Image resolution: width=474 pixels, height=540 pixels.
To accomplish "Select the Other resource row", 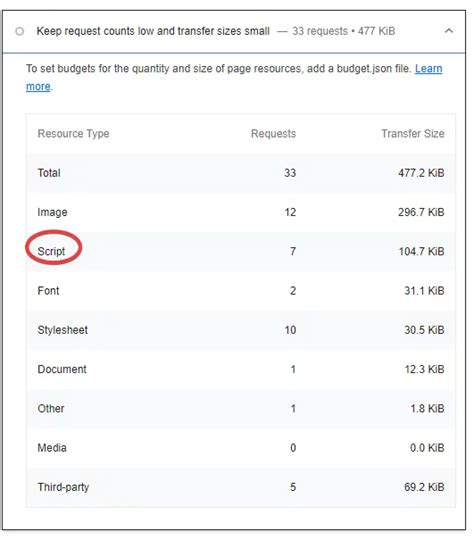I will (241, 408).
